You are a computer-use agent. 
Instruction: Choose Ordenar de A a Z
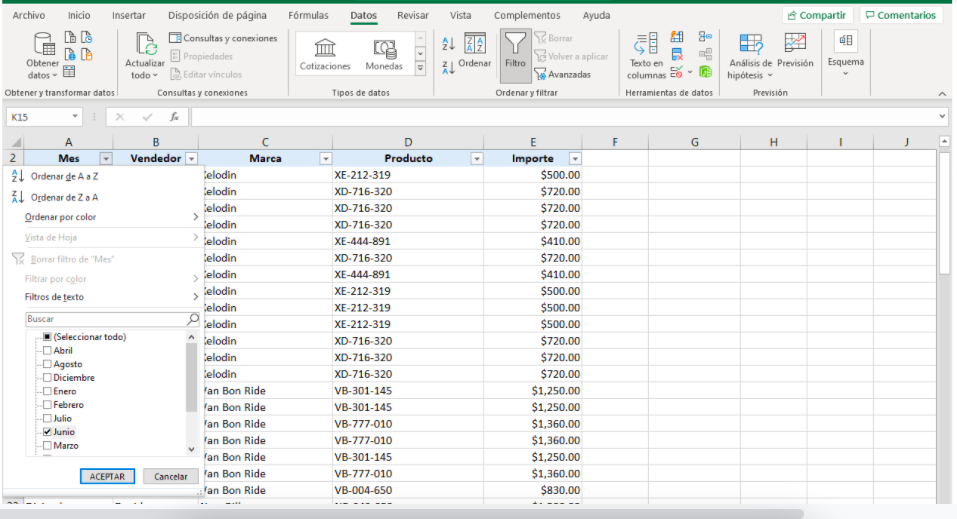[x=64, y=176]
